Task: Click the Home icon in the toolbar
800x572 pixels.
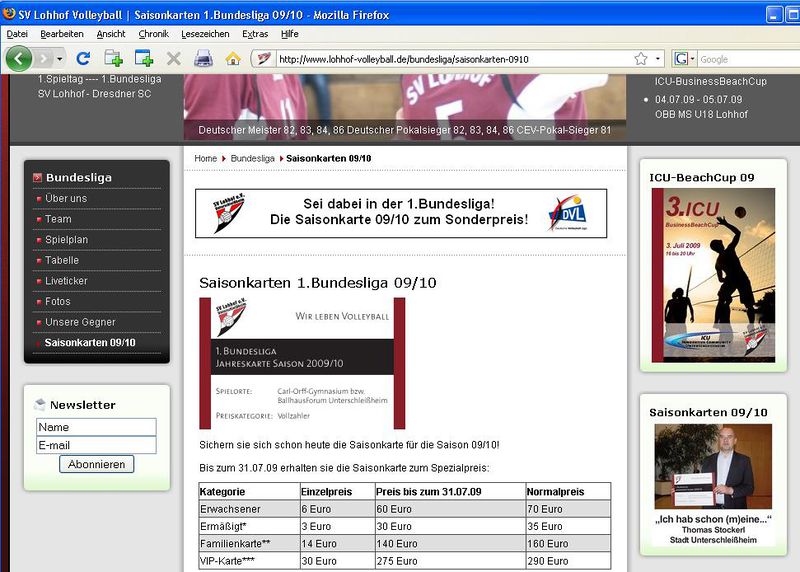Action: pos(233,59)
